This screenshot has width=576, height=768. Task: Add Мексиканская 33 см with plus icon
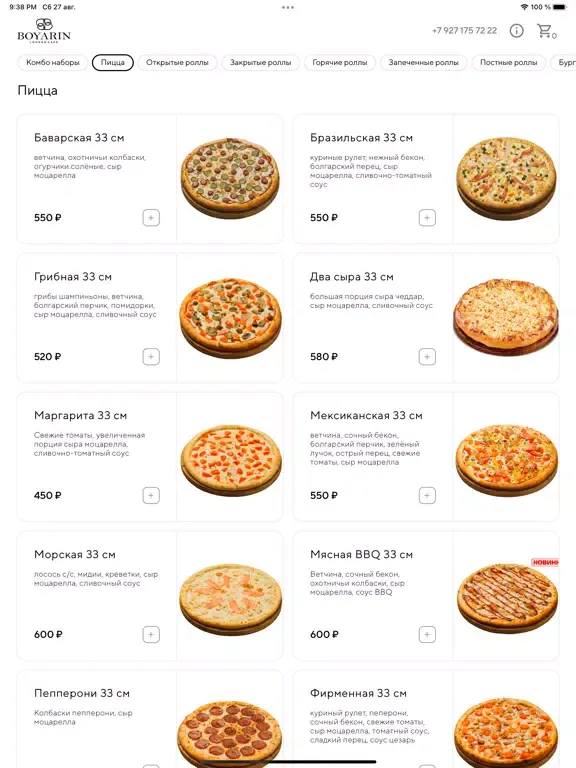click(x=427, y=495)
